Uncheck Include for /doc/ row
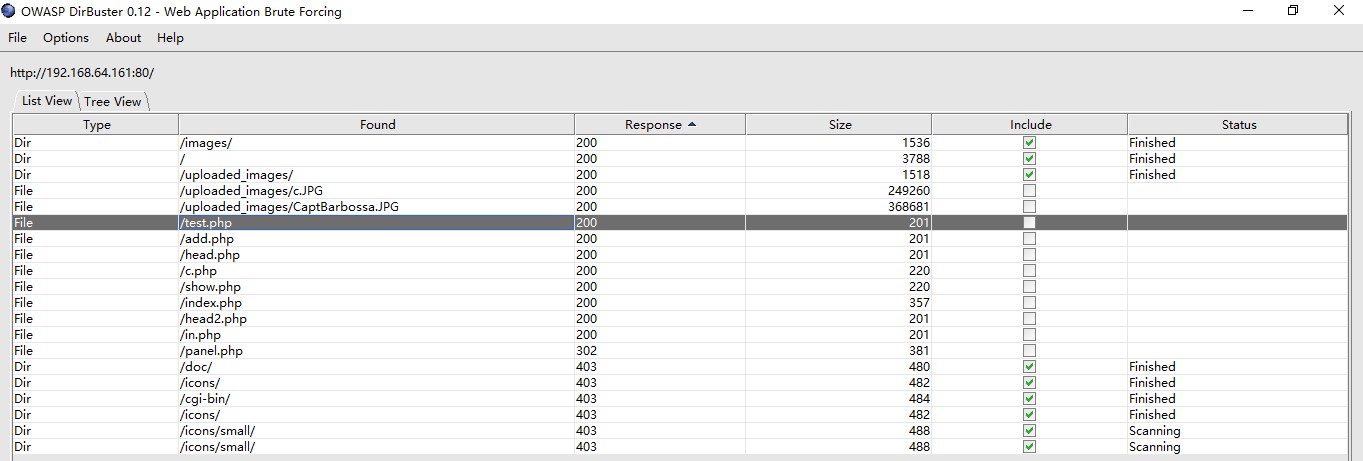The image size is (1363, 461). pos(1030,367)
